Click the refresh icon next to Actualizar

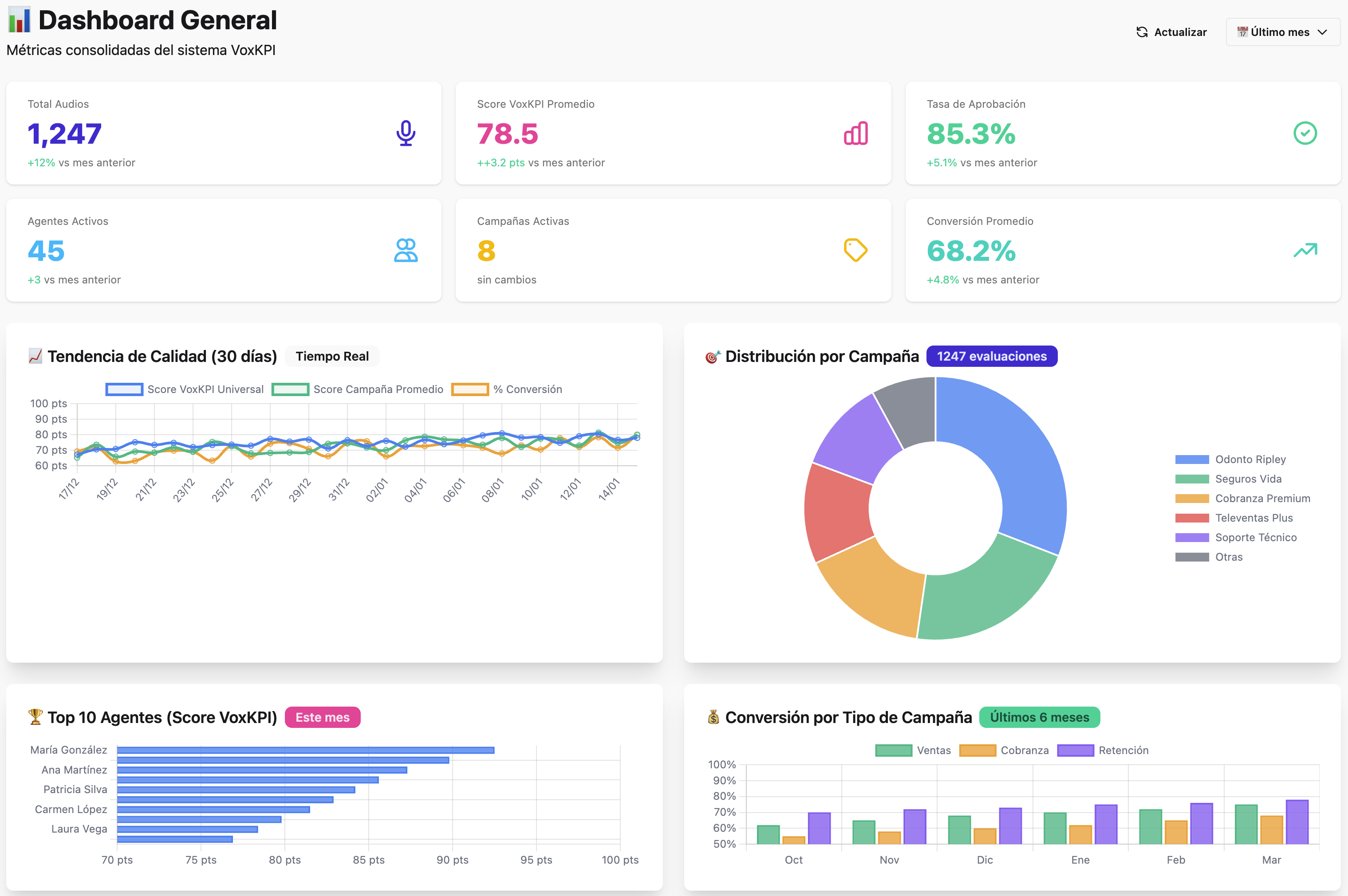[x=1142, y=32]
